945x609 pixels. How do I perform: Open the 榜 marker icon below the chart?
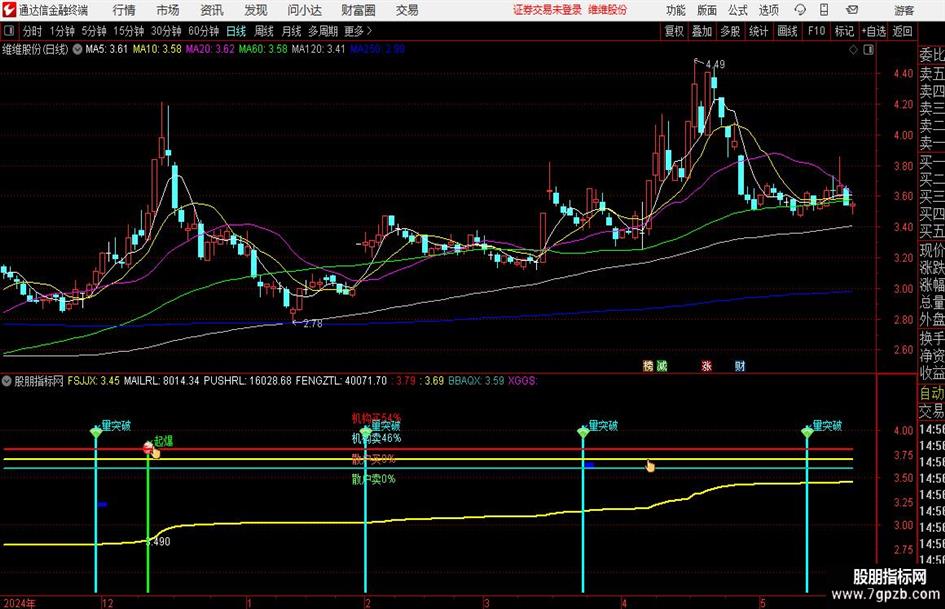648,365
